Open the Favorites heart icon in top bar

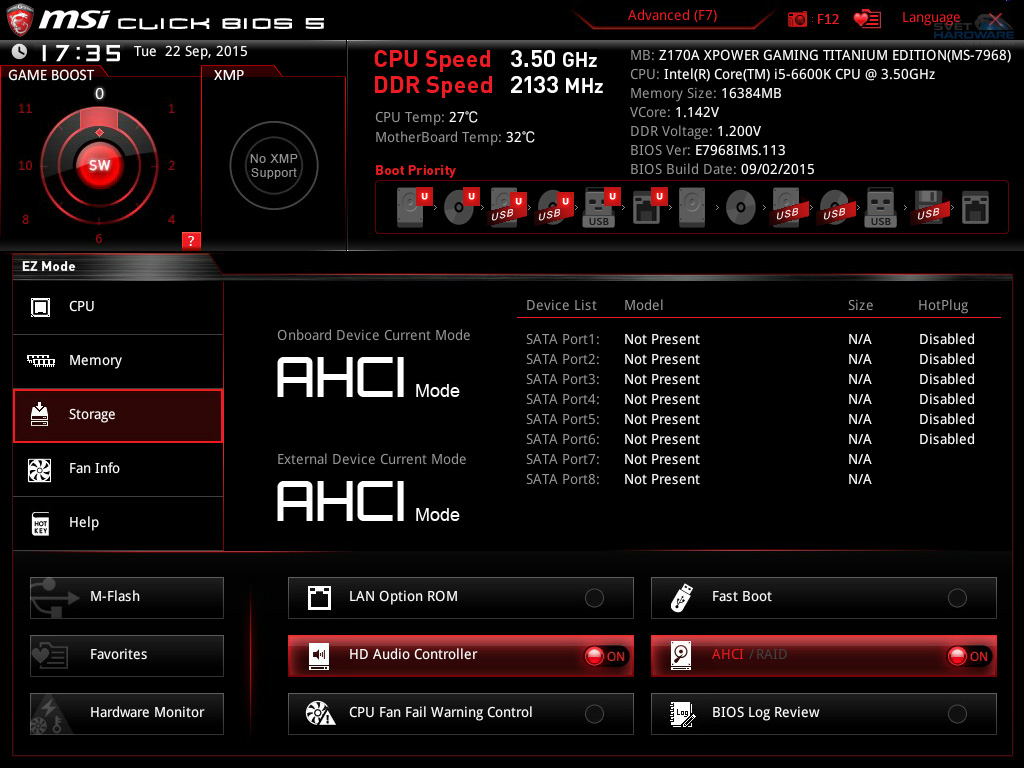866,18
